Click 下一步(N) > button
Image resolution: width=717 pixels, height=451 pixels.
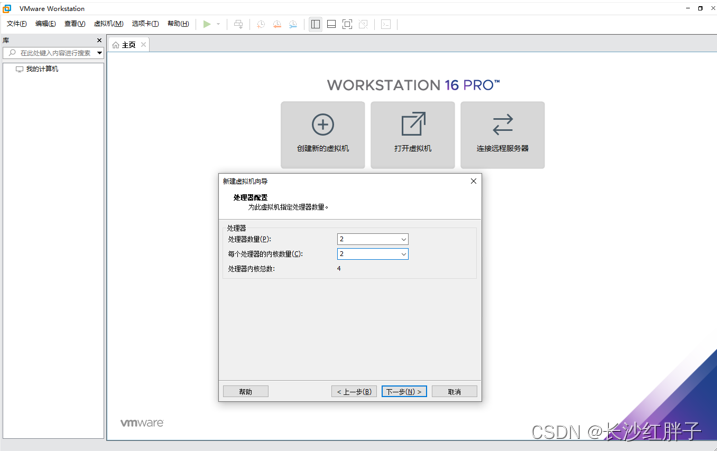(404, 392)
